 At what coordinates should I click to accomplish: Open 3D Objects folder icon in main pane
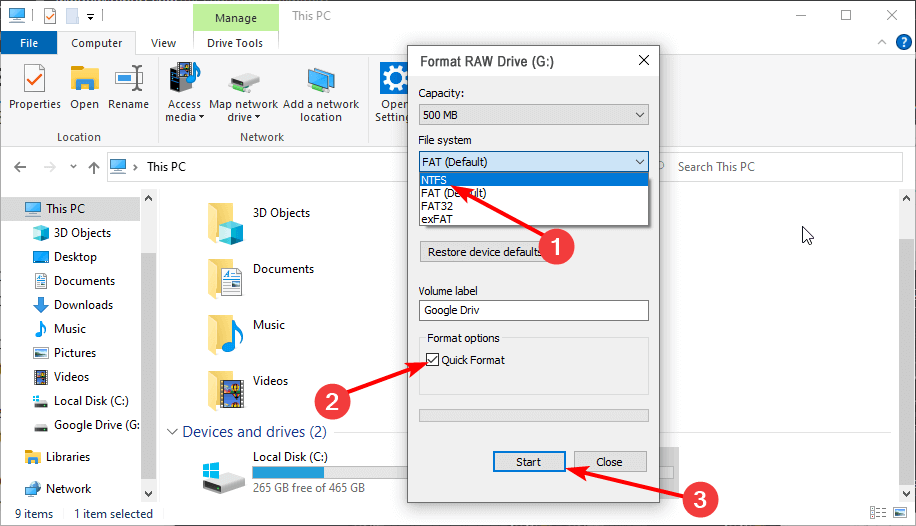click(225, 223)
